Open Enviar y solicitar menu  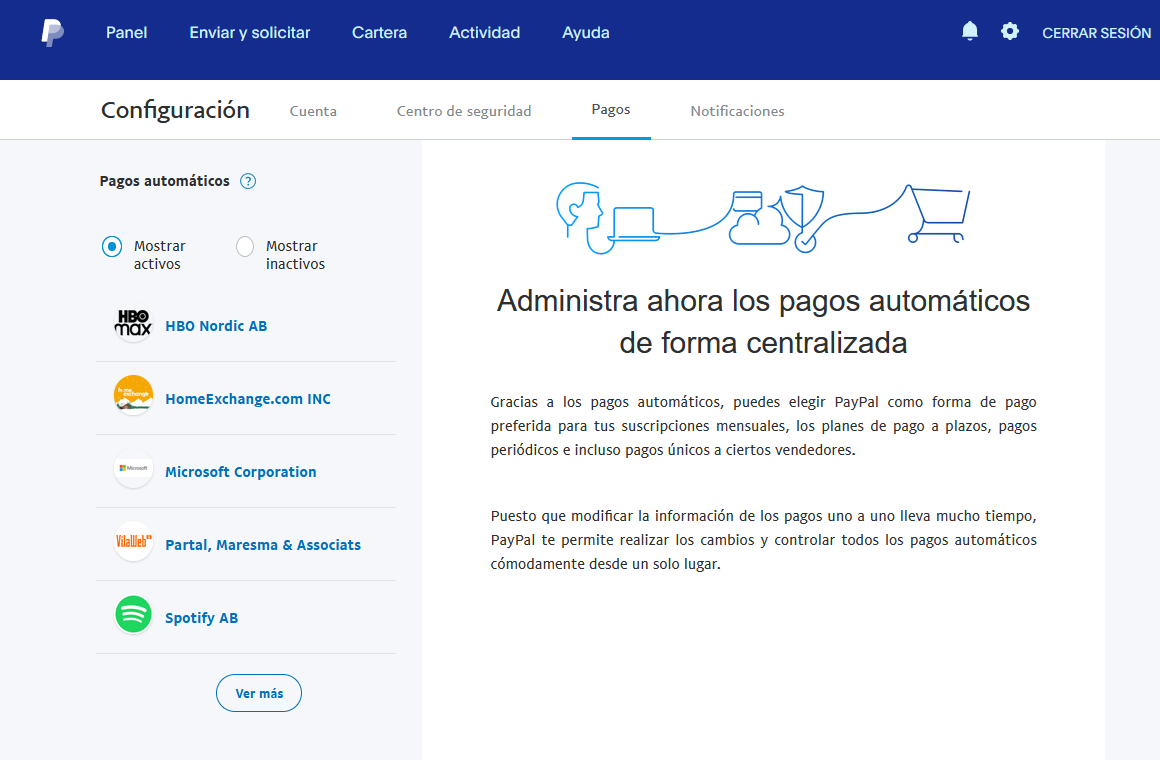click(250, 33)
